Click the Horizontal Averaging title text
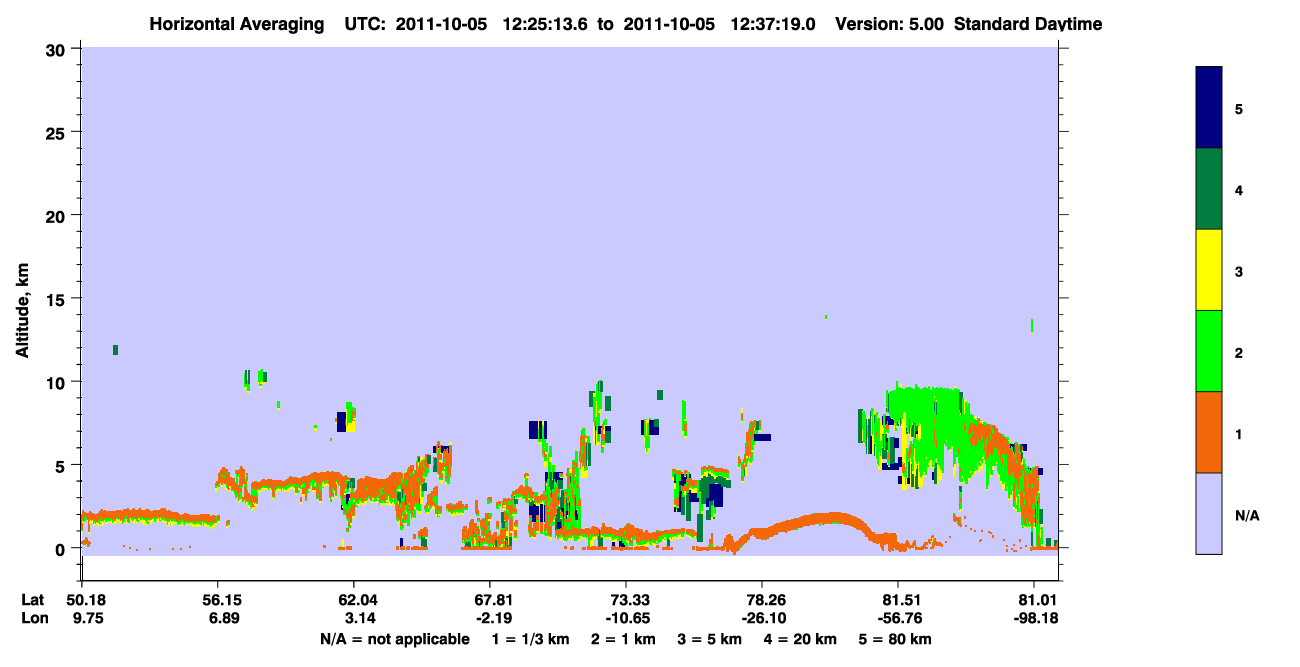Image resolution: width=1300 pixels, height=667 pixels. coord(236,23)
